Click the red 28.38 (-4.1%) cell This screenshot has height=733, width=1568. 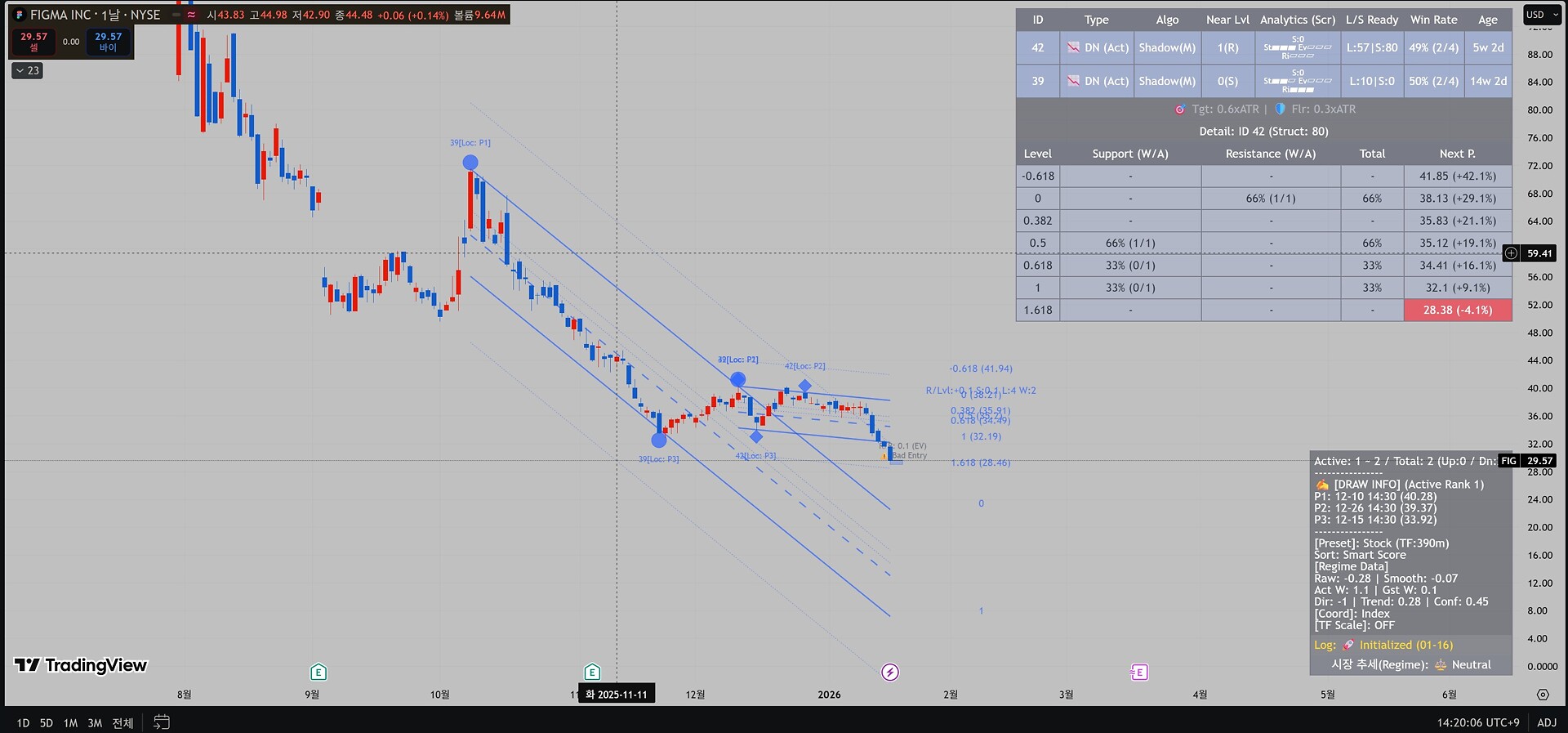tap(1458, 310)
